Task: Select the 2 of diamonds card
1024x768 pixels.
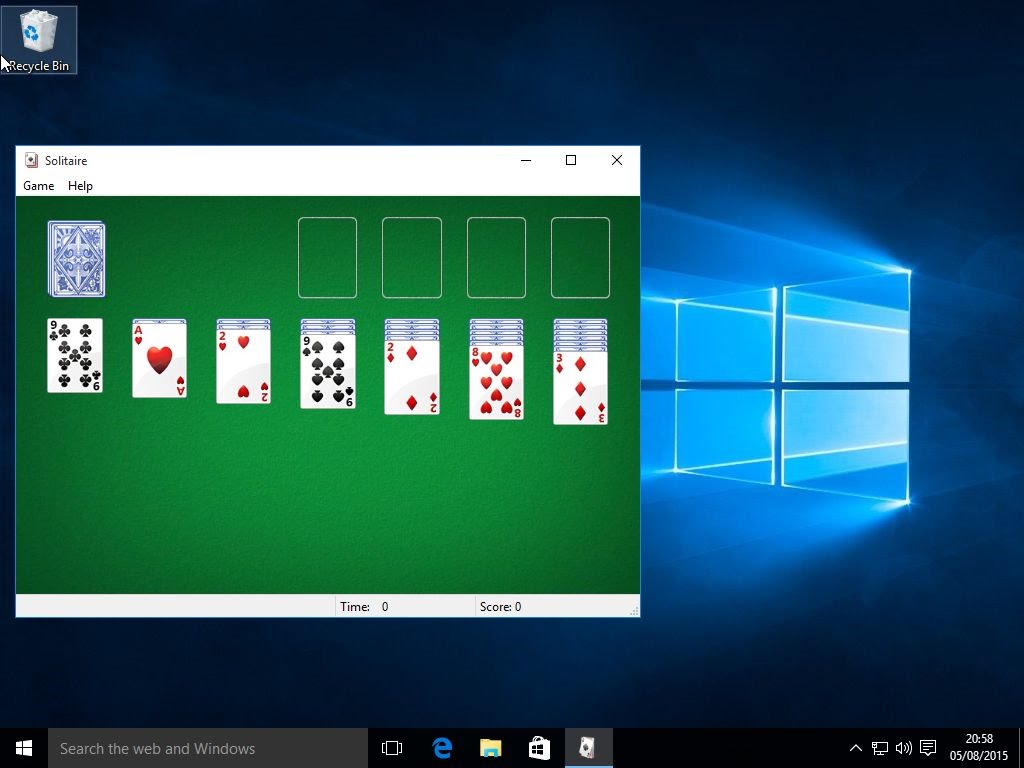Action: 412,377
